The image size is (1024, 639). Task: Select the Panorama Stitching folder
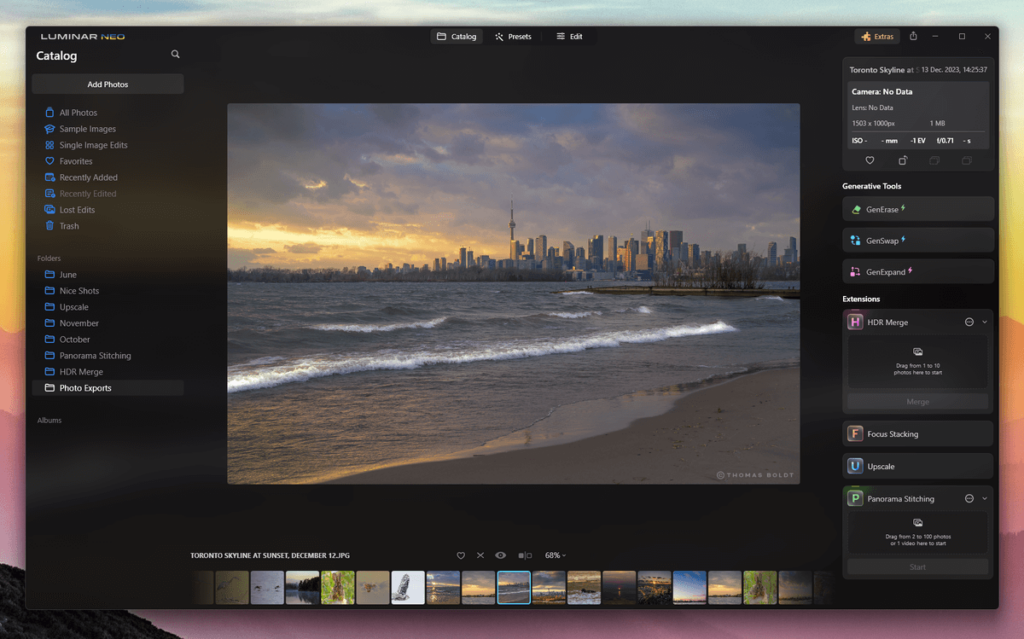[x=95, y=355]
